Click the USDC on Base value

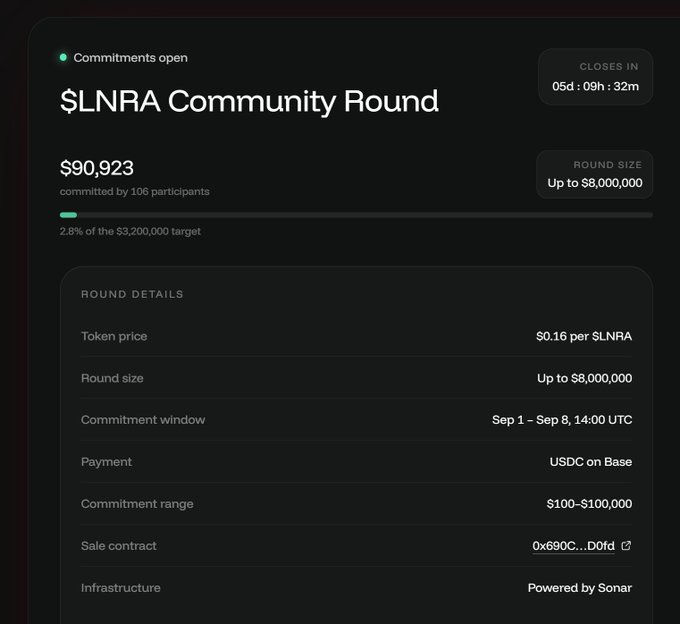tap(591, 462)
